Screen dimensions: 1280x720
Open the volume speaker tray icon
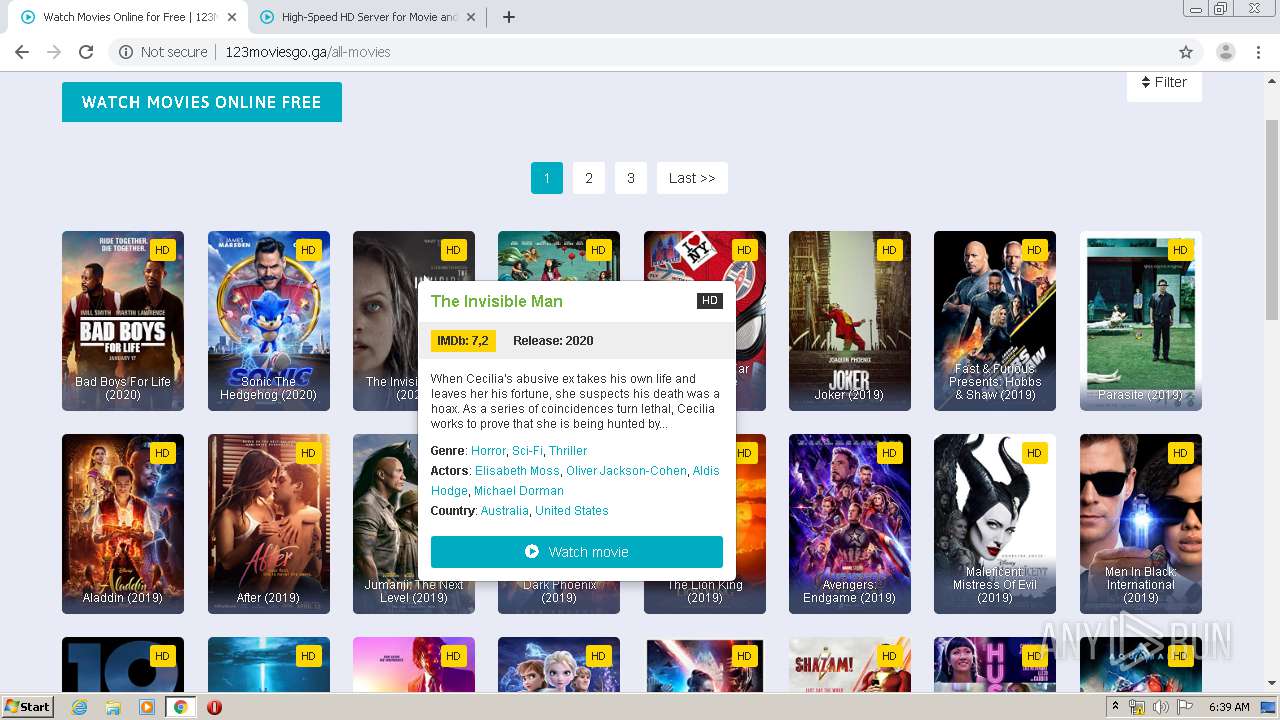1160,707
